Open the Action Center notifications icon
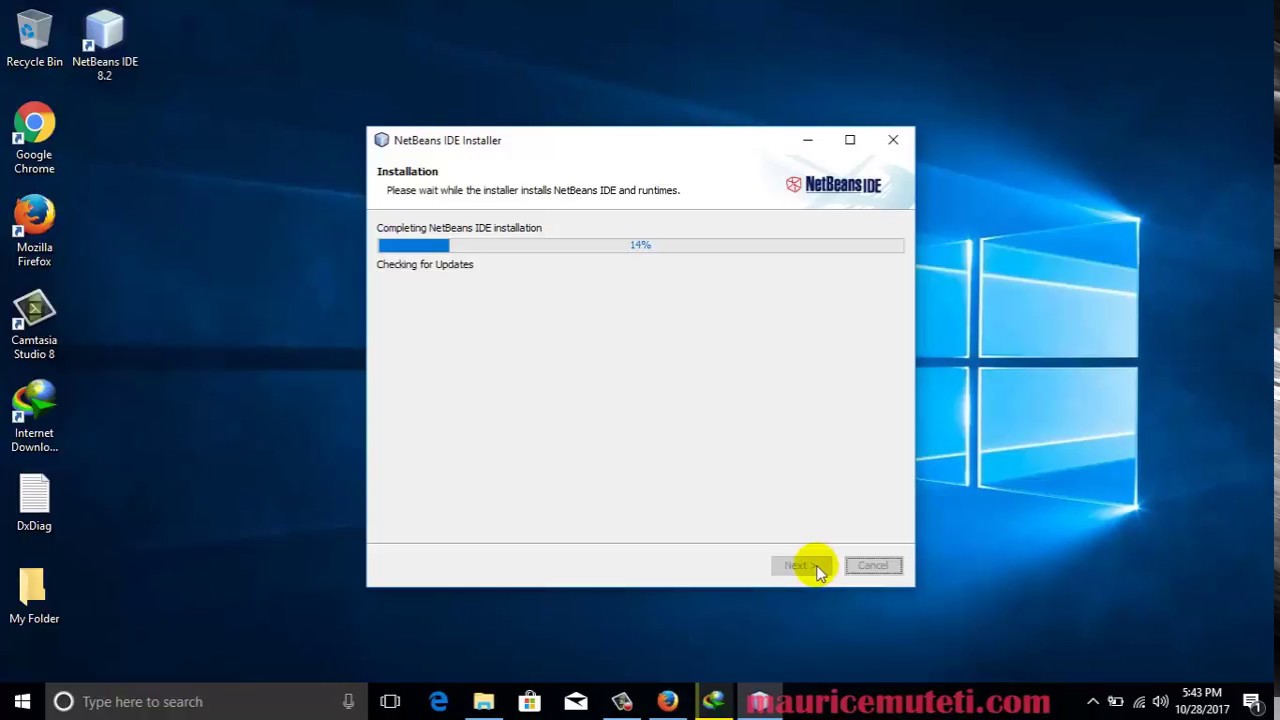1280x720 pixels. [1252, 701]
